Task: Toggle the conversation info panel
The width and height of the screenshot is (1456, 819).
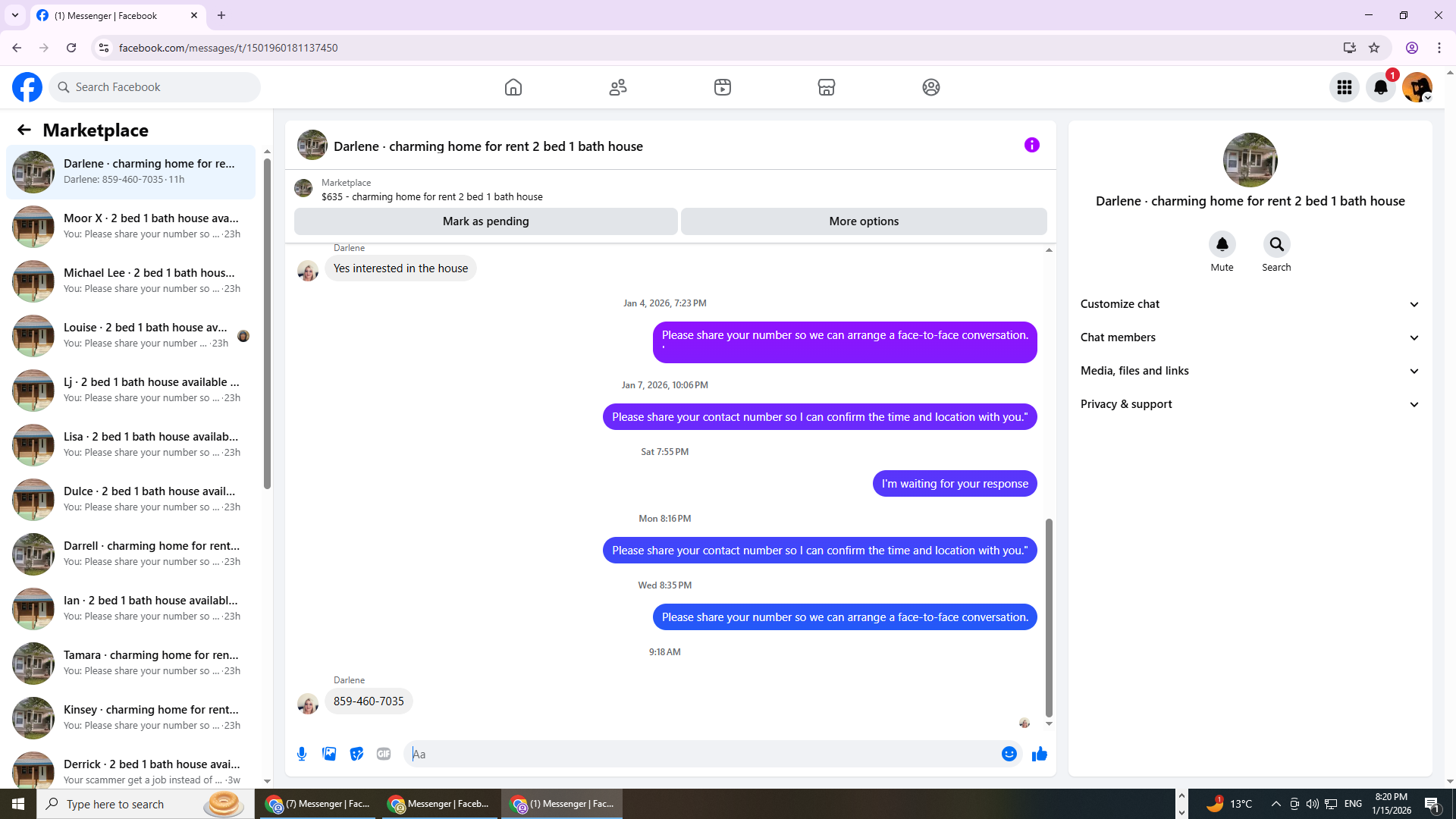Action: (1031, 145)
